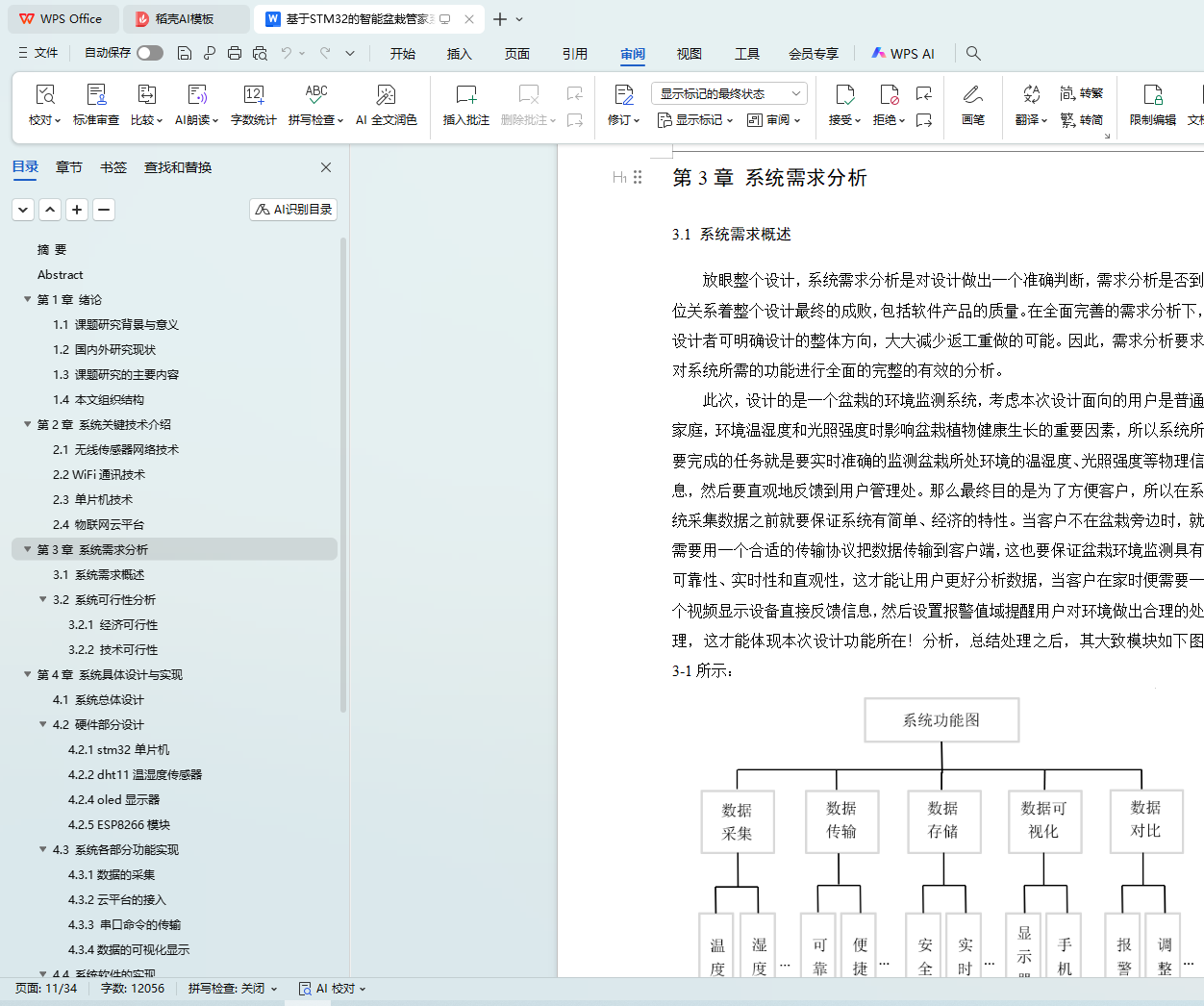
Task: Switch to the 视图 ribbon tab
Action: 689,54
